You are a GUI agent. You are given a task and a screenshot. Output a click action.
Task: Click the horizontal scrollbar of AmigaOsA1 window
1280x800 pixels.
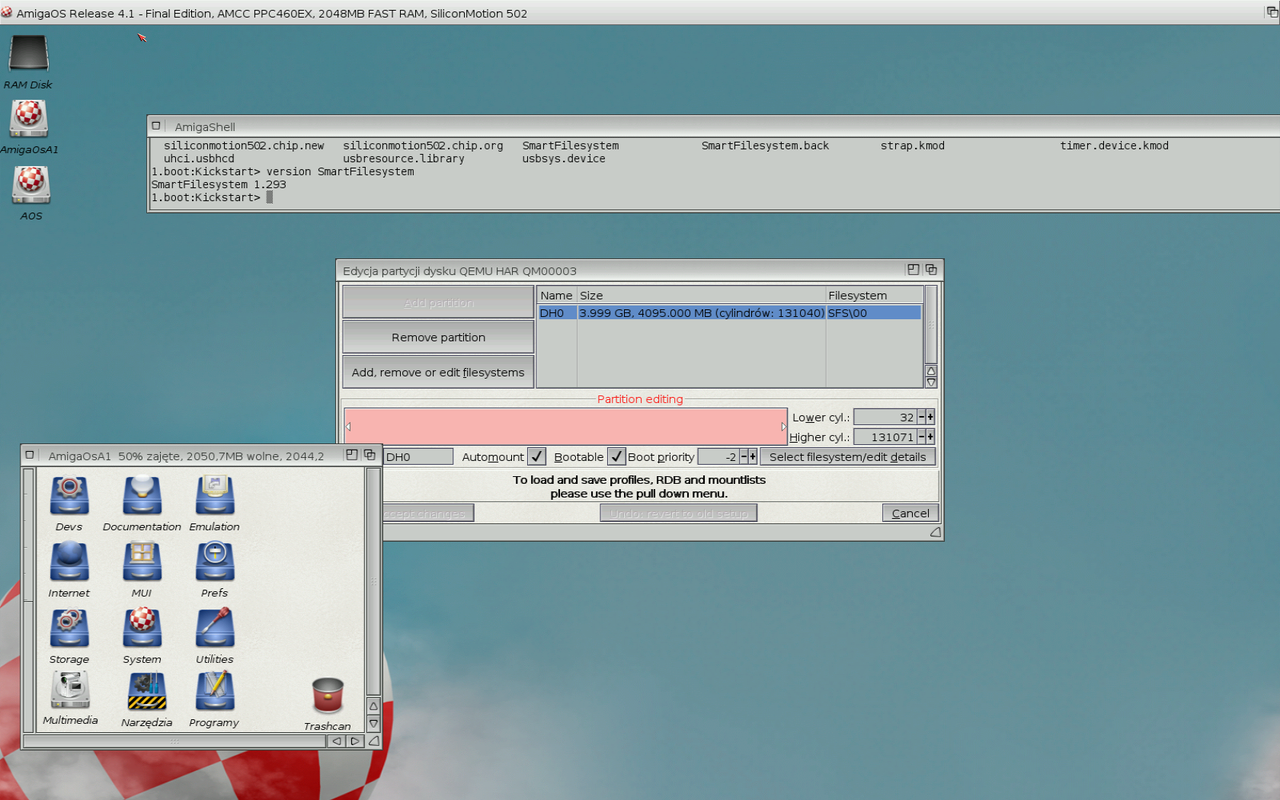[175, 741]
